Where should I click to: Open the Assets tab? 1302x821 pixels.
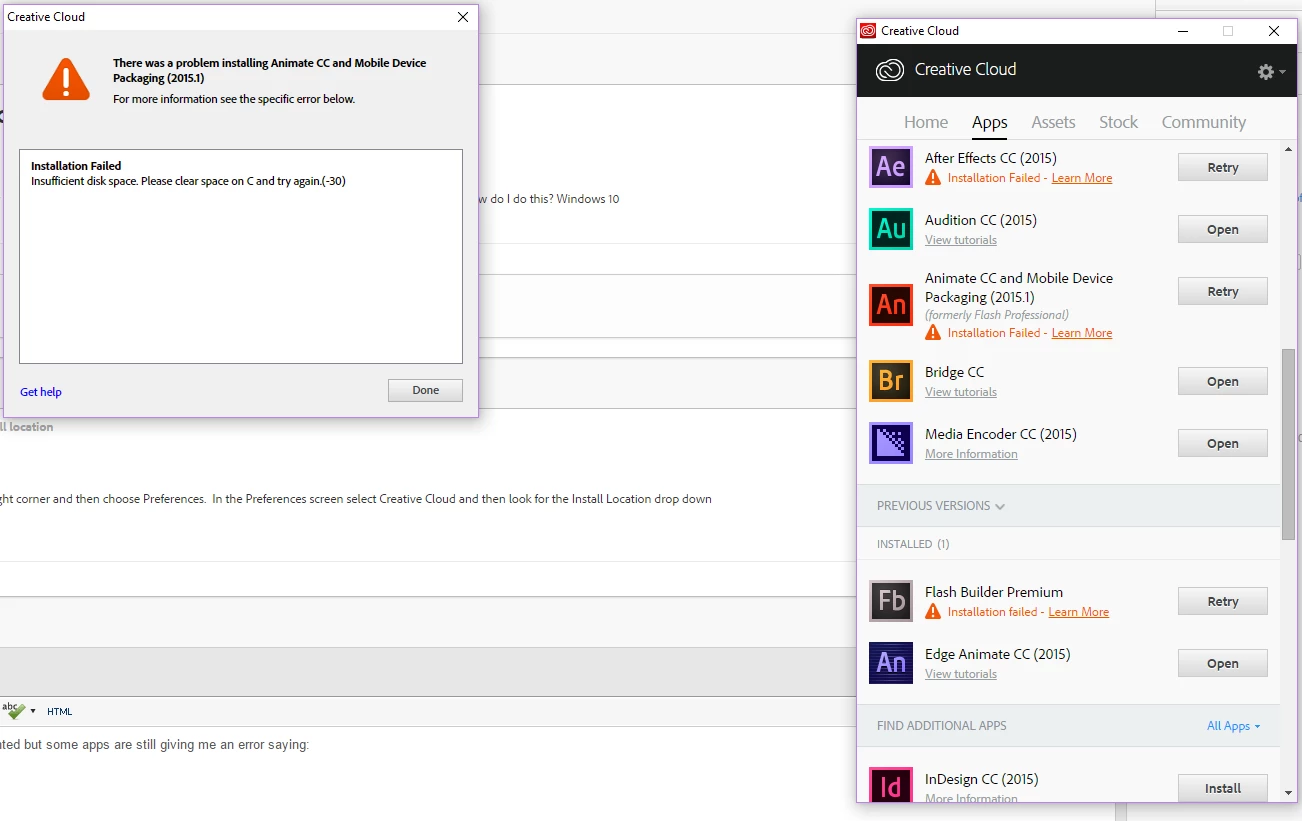click(x=1053, y=122)
